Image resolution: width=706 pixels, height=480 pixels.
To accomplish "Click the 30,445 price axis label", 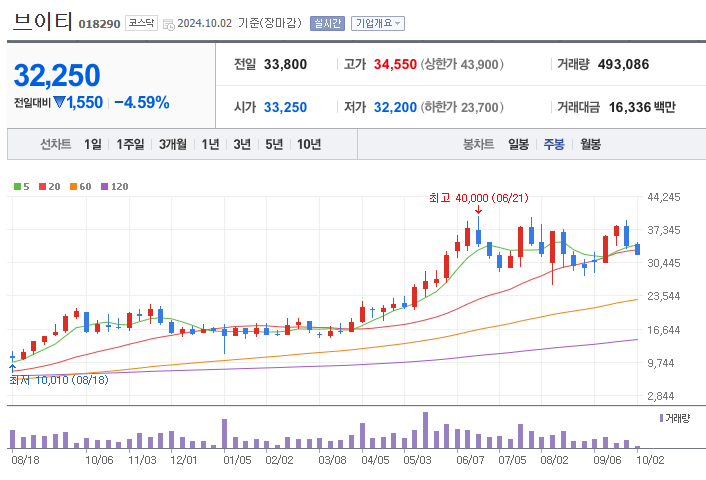I will pos(664,263).
